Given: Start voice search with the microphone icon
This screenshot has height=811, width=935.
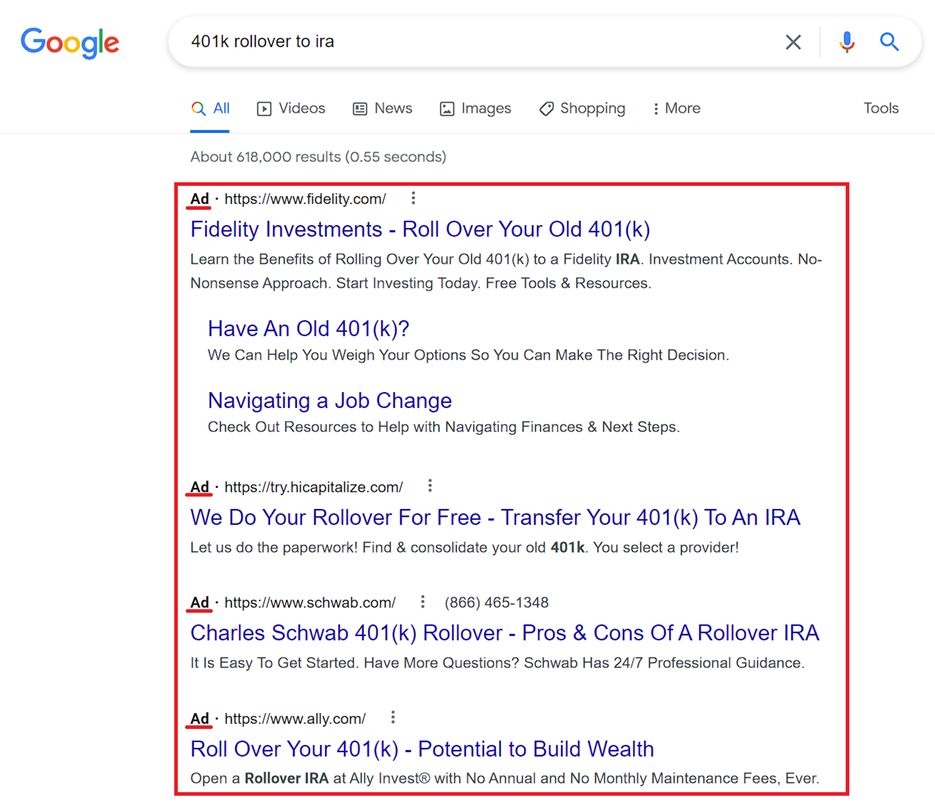Looking at the screenshot, I should pos(847,42).
